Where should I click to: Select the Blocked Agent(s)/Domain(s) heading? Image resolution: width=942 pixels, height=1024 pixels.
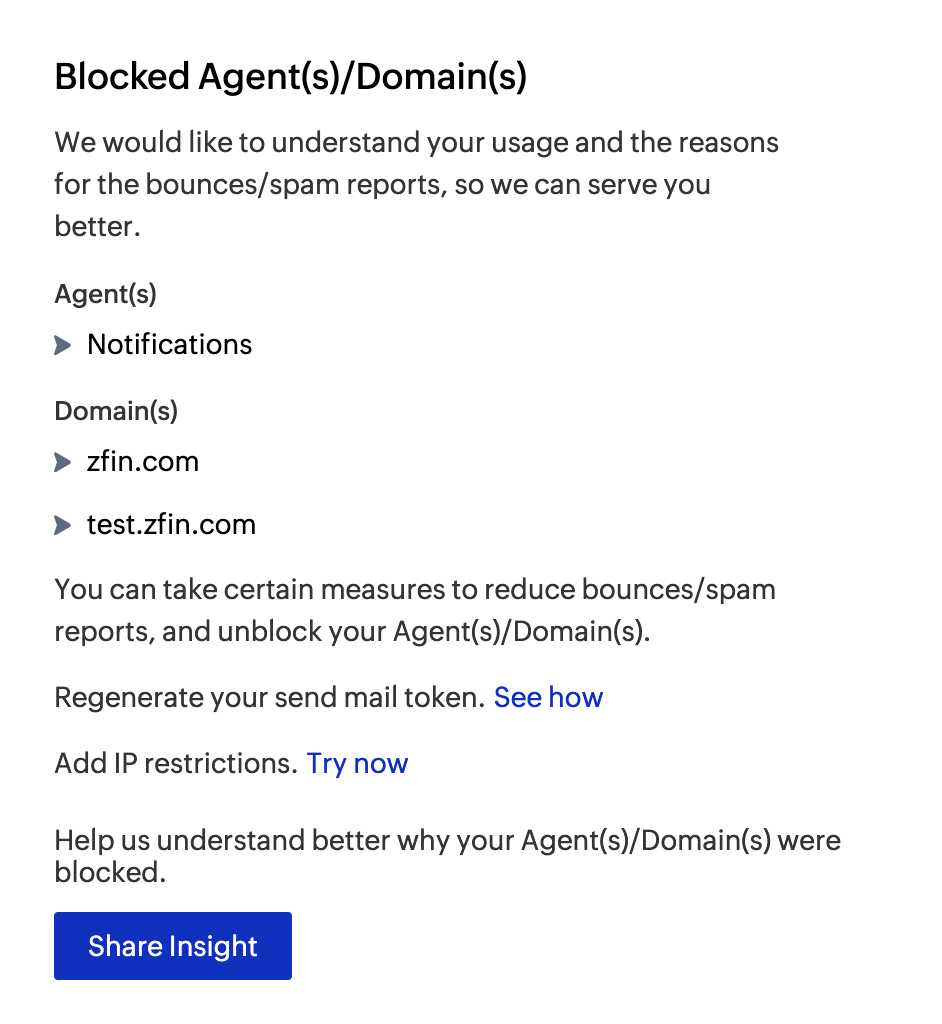[292, 76]
